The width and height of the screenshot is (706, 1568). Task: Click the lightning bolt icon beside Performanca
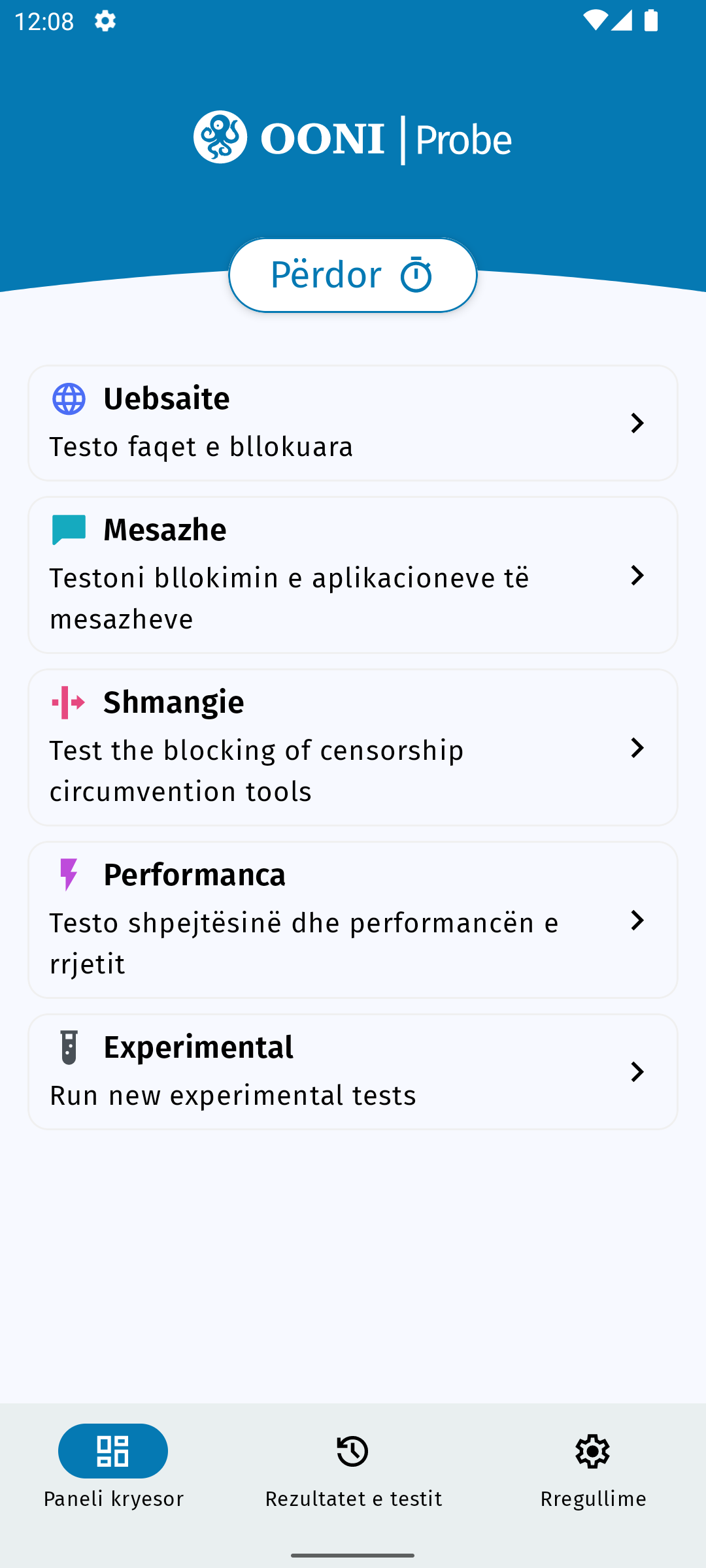[x=69, y=875]
